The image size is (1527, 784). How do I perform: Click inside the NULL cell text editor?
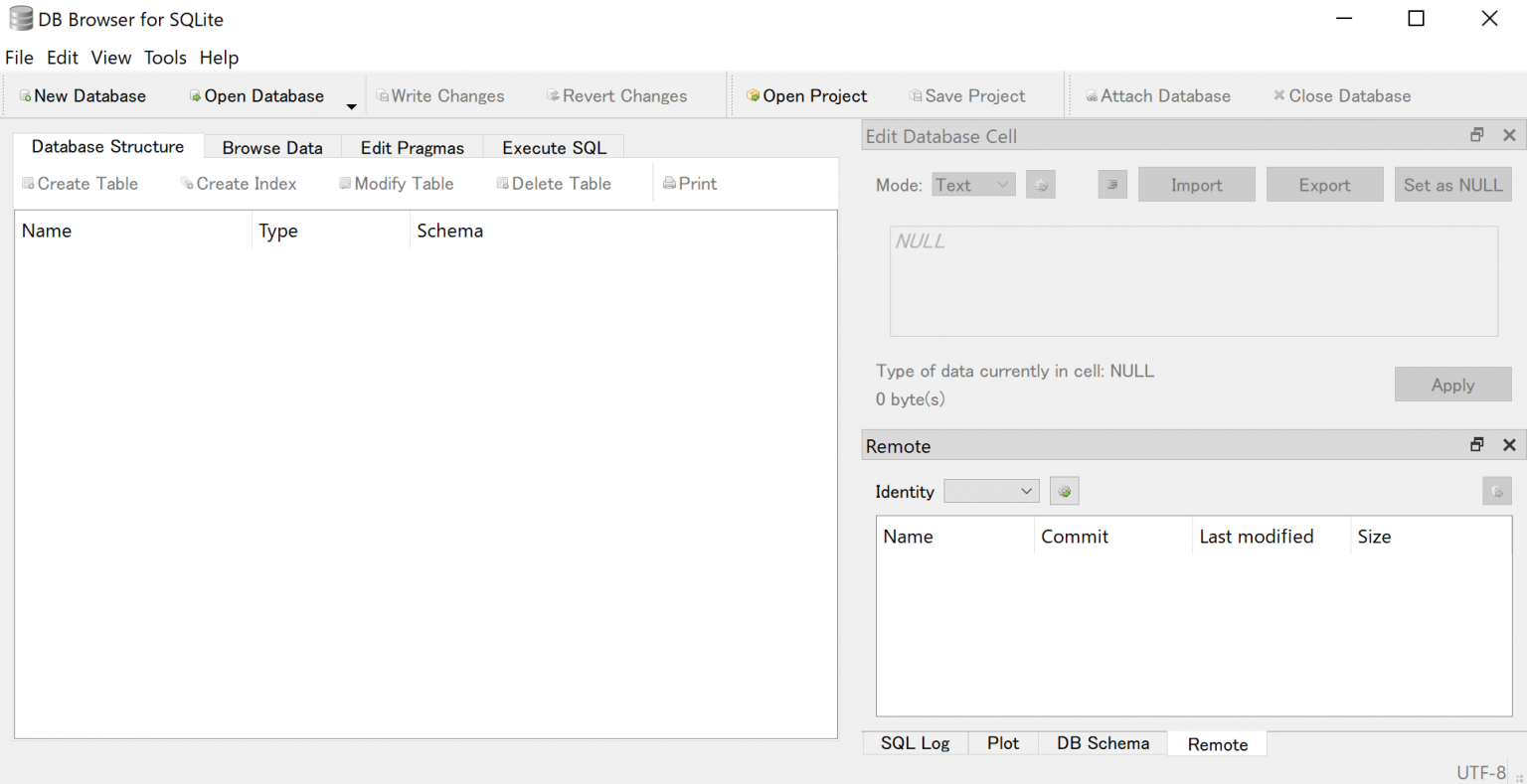tap(1193, 282)
